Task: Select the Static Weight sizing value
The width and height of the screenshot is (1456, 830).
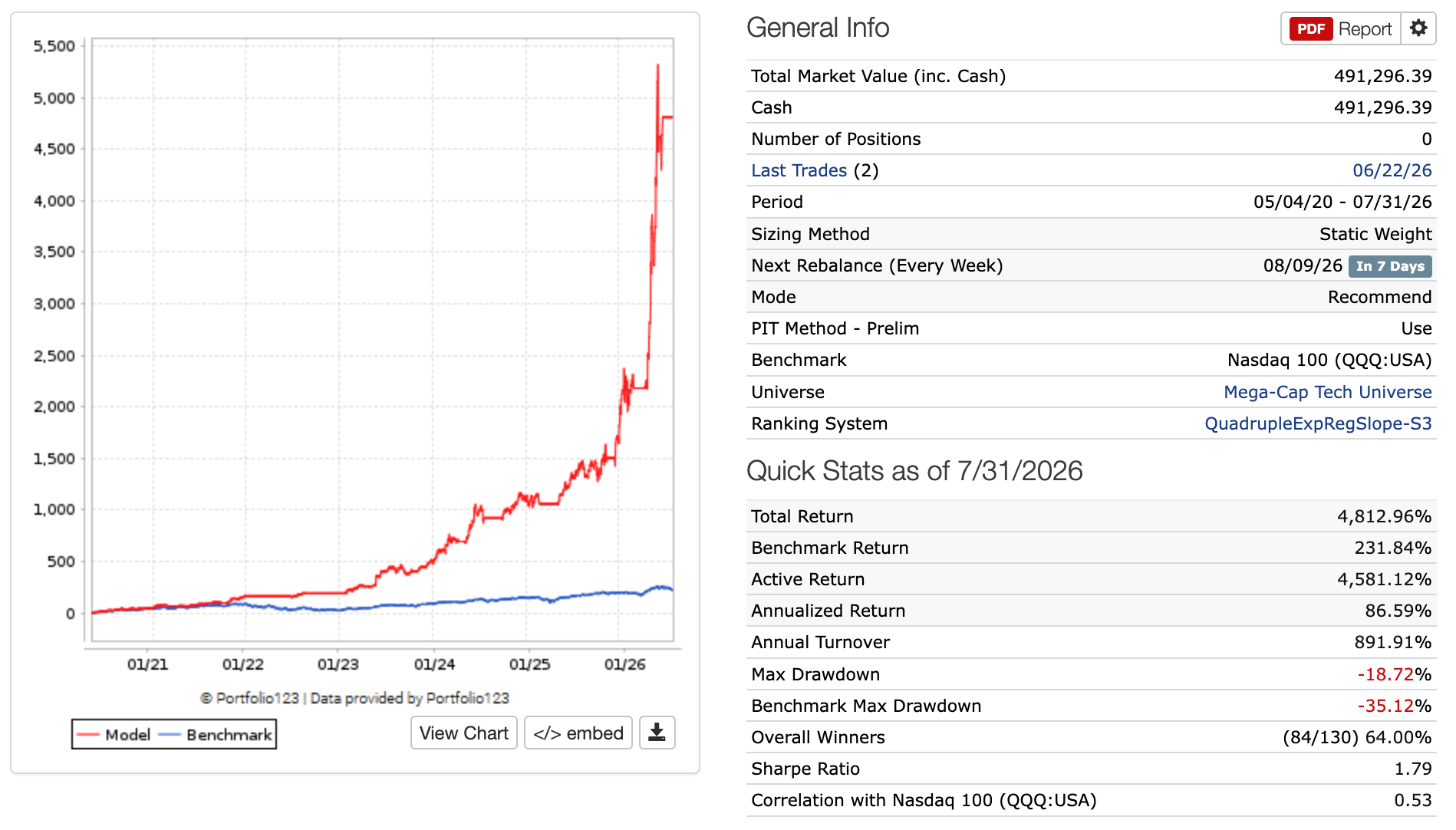Action: pos(1375,234)
